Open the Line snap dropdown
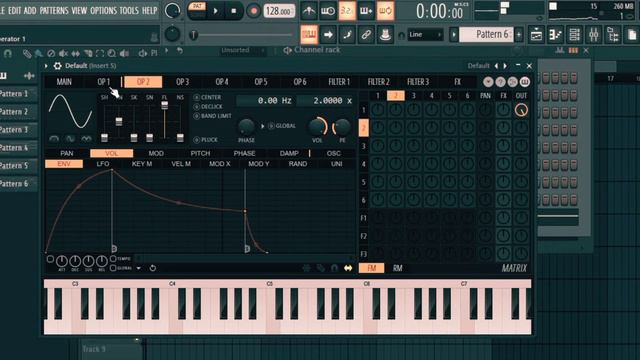The width and height of the screenshot is (640, 360). (425, 35)
